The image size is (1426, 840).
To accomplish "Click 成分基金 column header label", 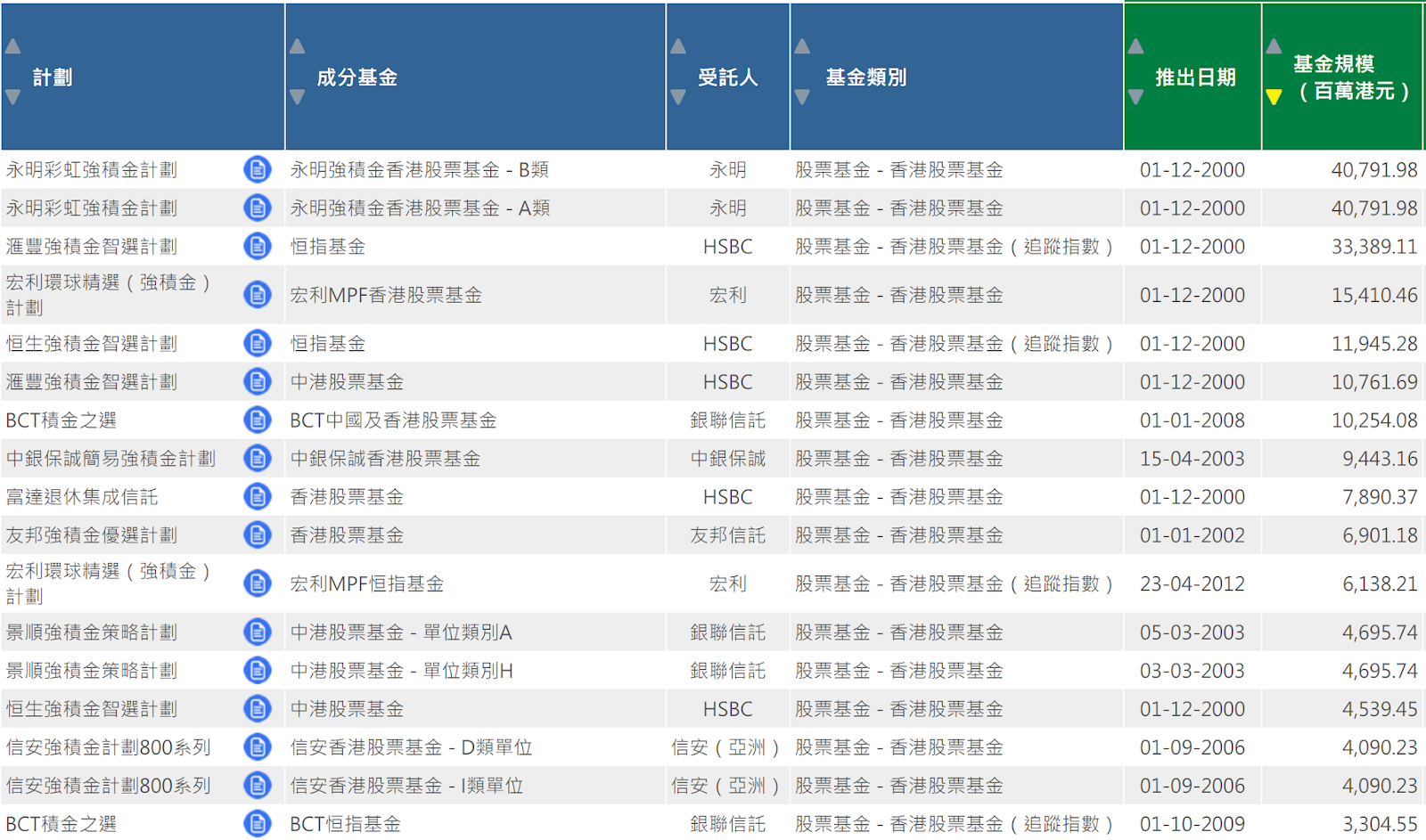I will tap(357, 77).
